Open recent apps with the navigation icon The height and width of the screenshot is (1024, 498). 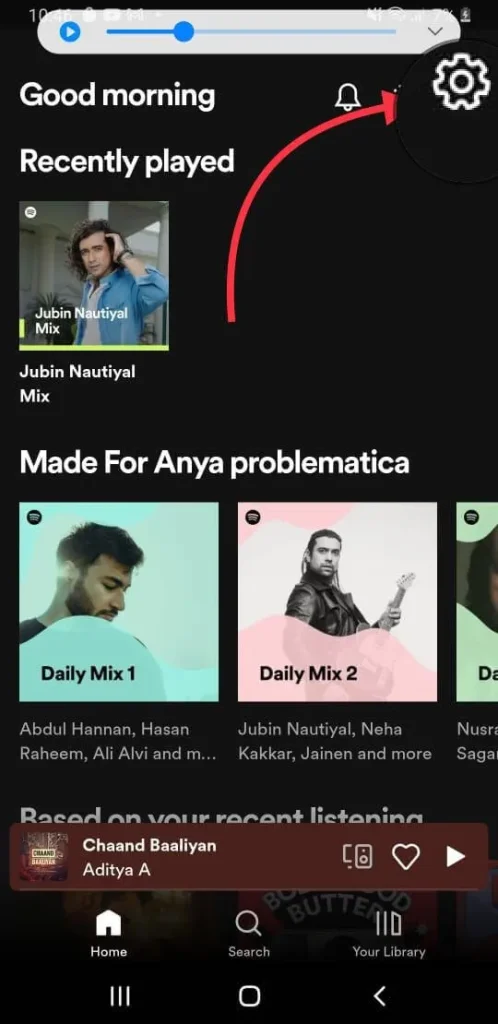[x=119, y=996]
